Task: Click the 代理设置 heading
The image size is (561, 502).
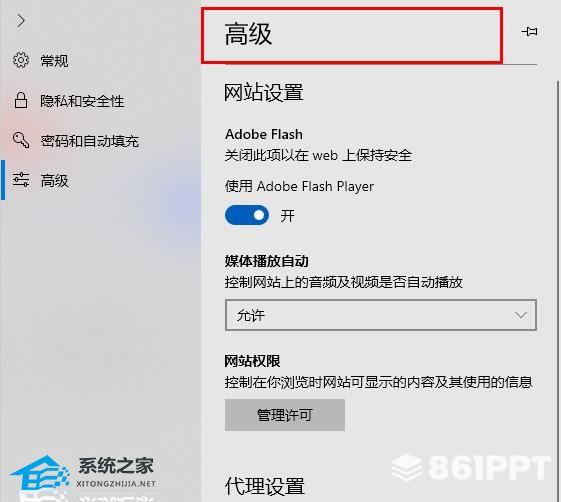Action: (264, 486)
